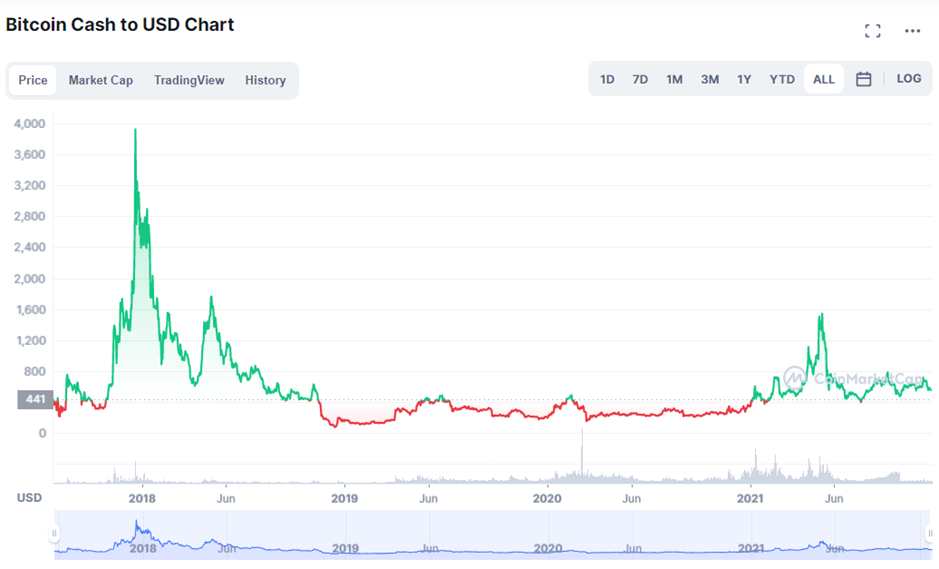939x569 pixels.
Task: Select the ALL time range
Action: click(x=823, y=79)
